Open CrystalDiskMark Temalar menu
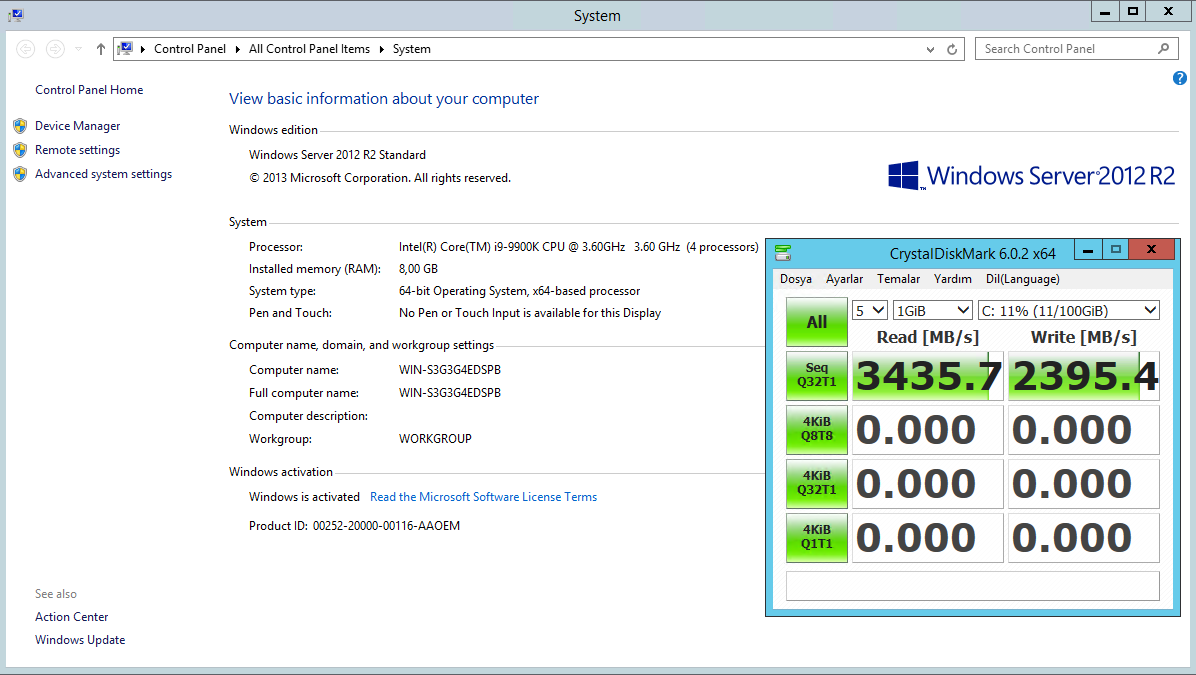The height and width of the screenshot is (675, 1196). (899, 279)
